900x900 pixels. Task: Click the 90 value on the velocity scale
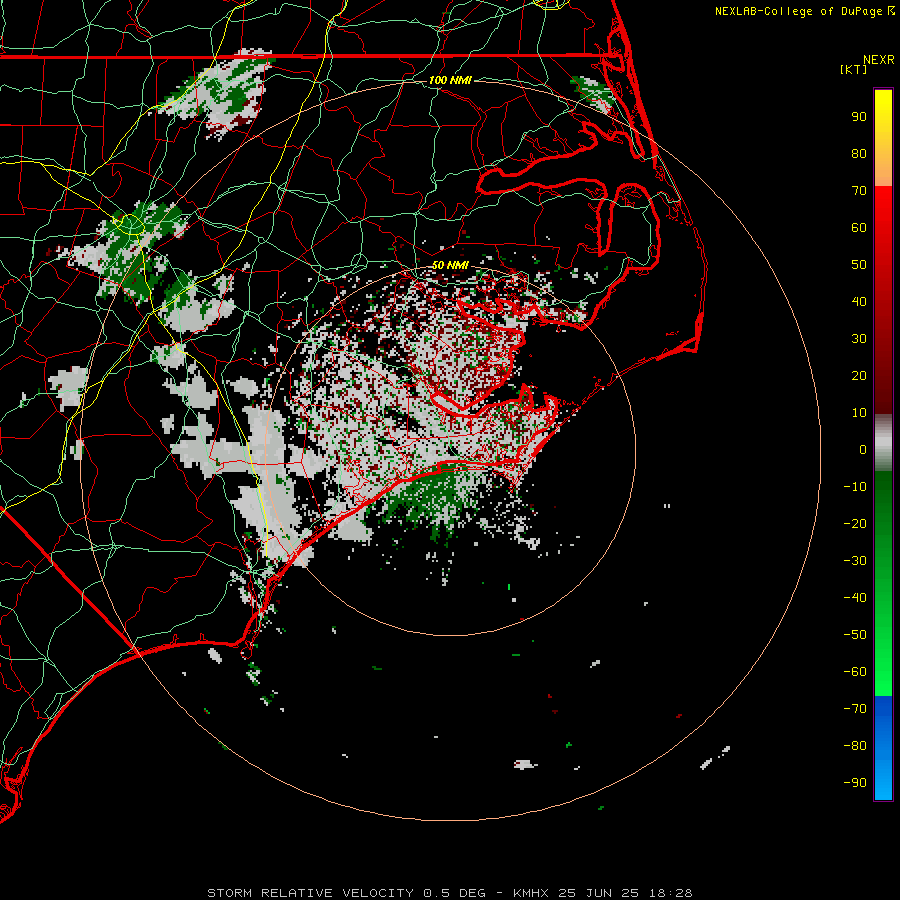pos(859,117)
